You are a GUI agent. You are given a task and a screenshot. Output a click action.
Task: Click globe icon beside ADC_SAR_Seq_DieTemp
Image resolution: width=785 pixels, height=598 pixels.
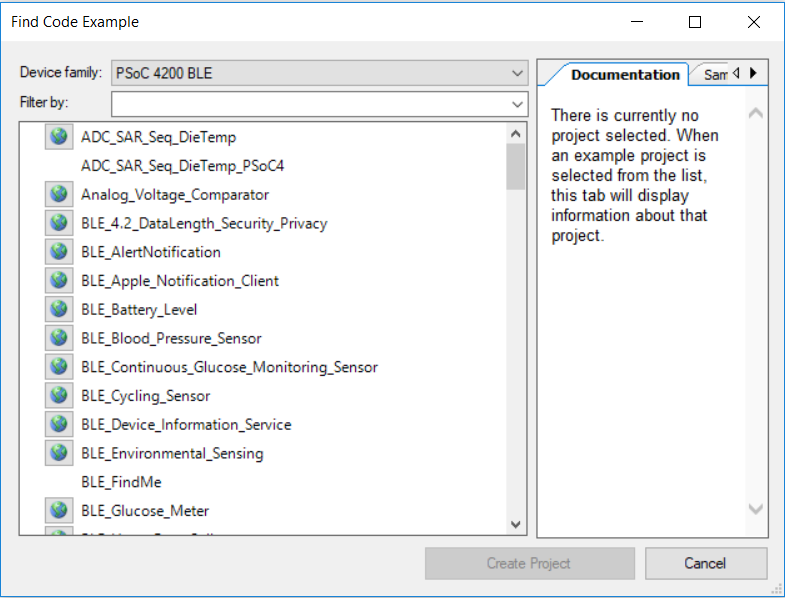(59, 137)
